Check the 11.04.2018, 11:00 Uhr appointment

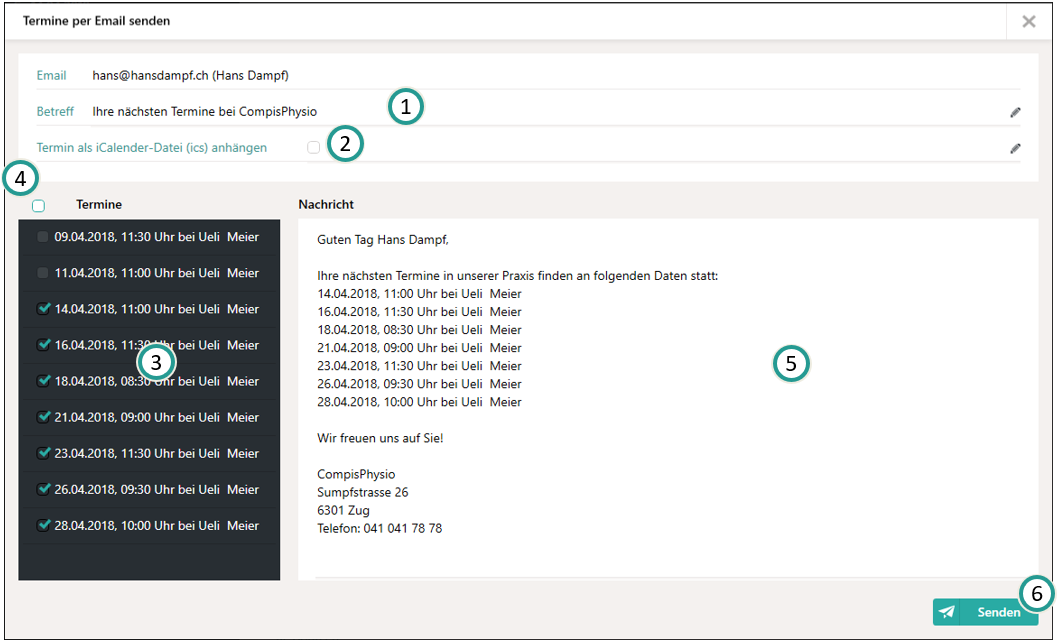pos(42,273)
